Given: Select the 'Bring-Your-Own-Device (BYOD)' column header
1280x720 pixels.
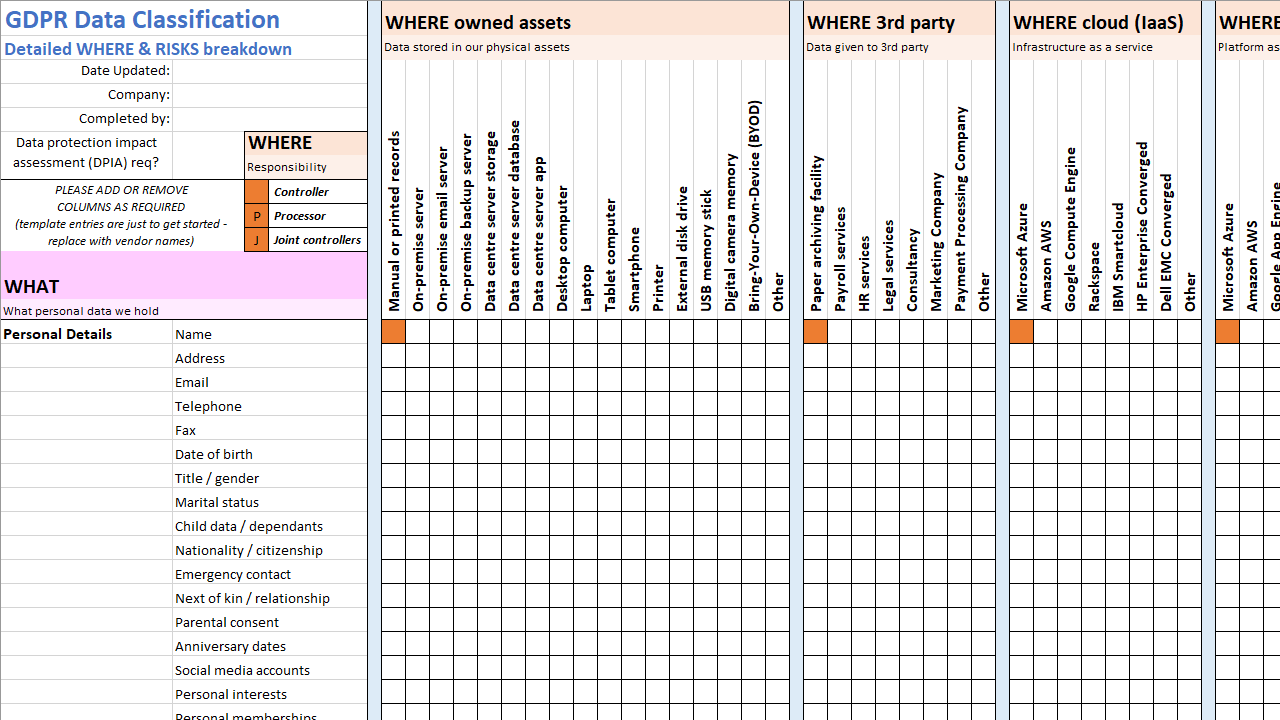Looking at the screenshot, I should click(x=755, y=205).
